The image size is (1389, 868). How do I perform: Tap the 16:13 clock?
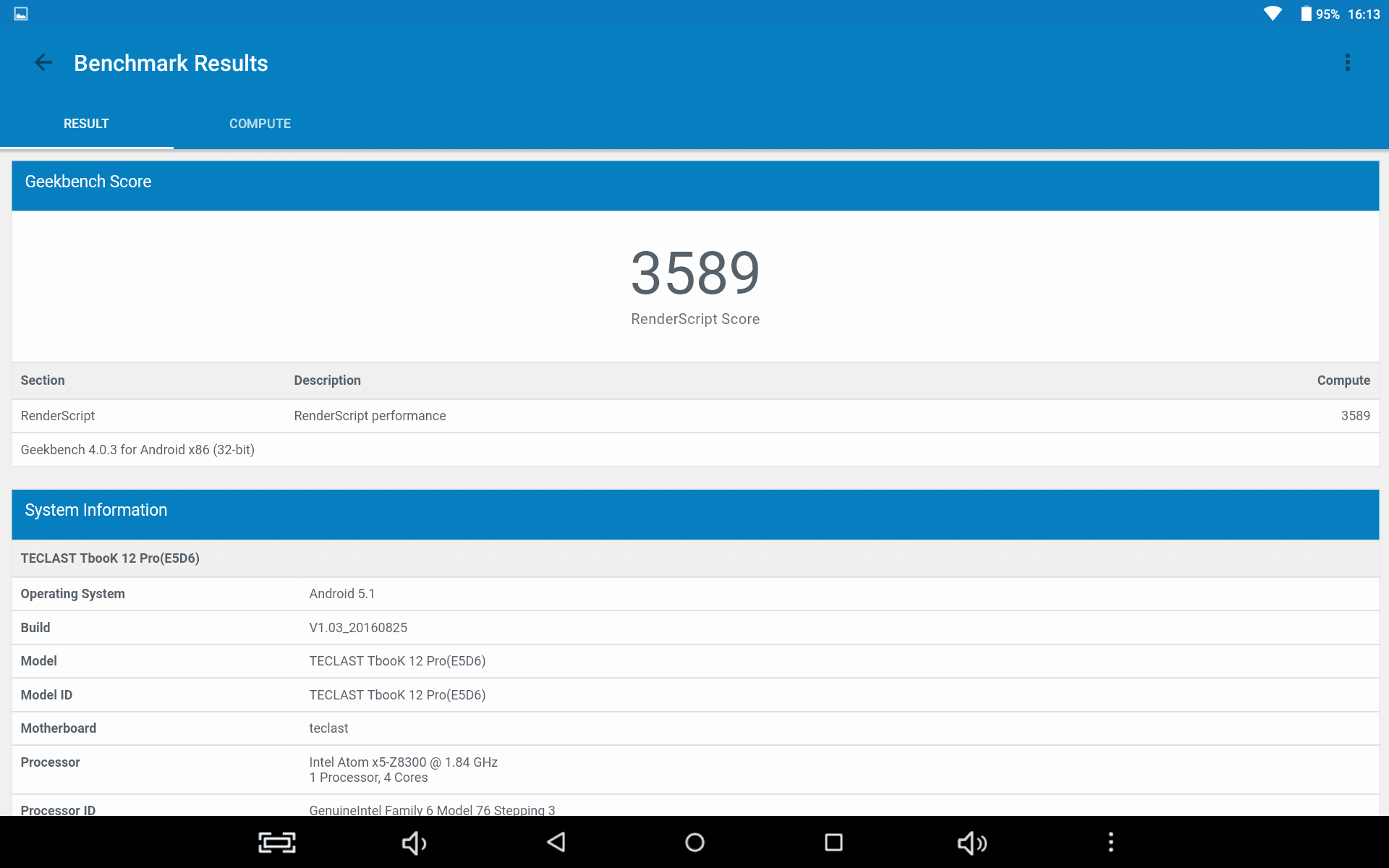[x=1364, y=14]
